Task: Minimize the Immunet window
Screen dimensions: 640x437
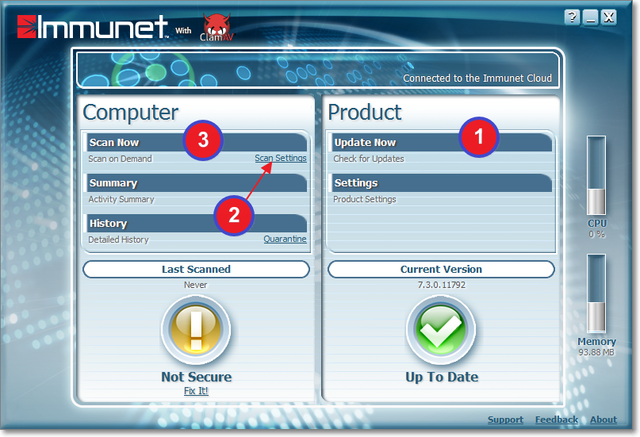Action: pos(591,18)
